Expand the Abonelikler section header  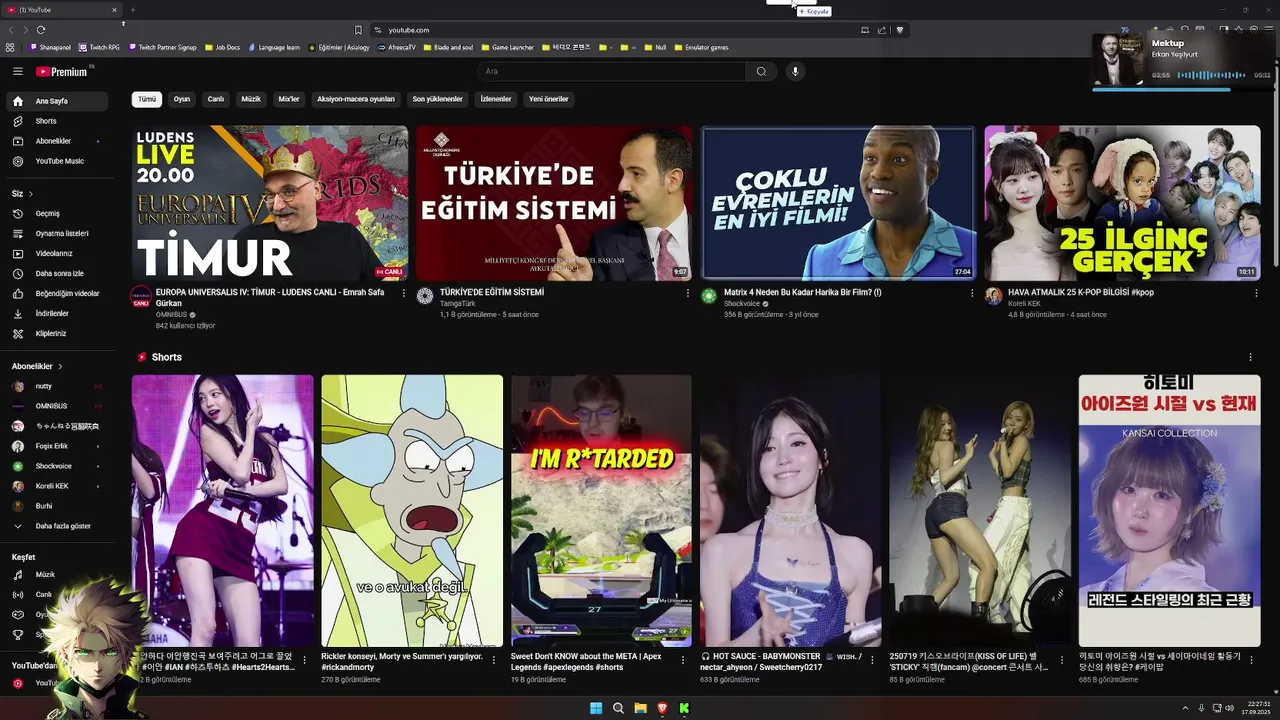pos(37,366)
